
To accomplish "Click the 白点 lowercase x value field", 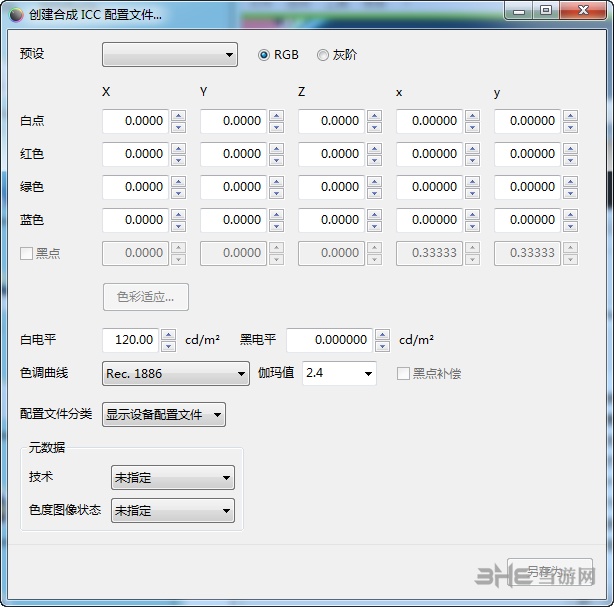I will pyautogui.click(x=429, y=121).
